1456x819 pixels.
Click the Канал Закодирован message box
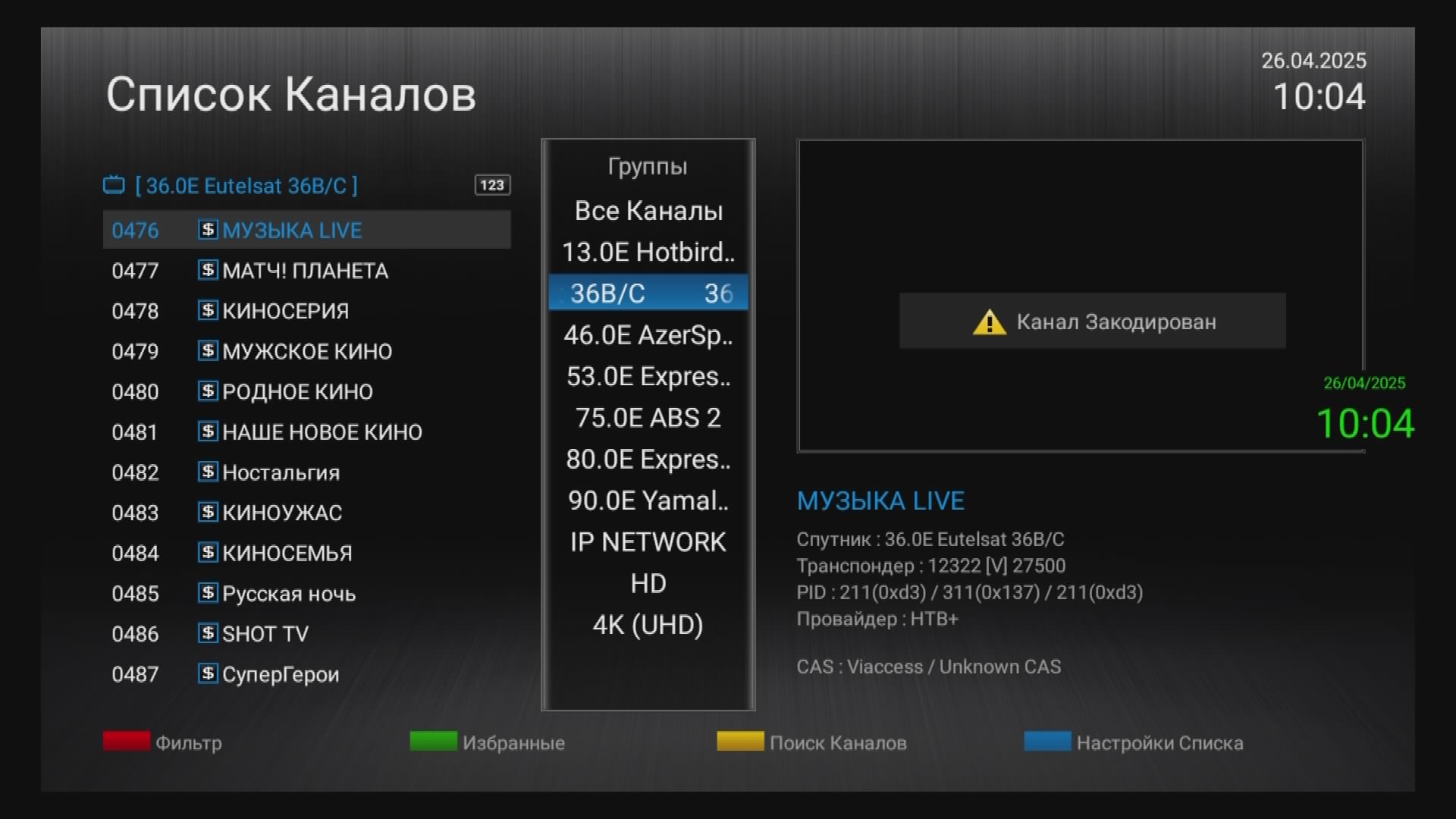(x=1092, y=321)
